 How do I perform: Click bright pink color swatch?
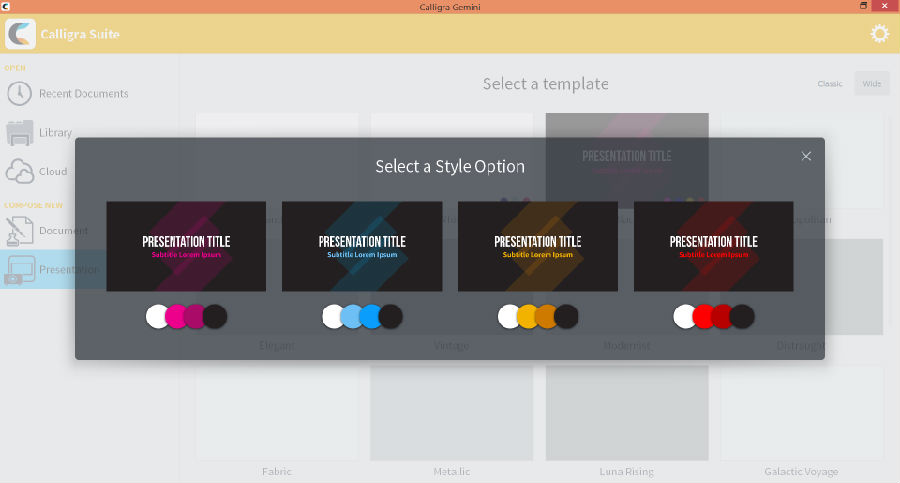point(174,316)
